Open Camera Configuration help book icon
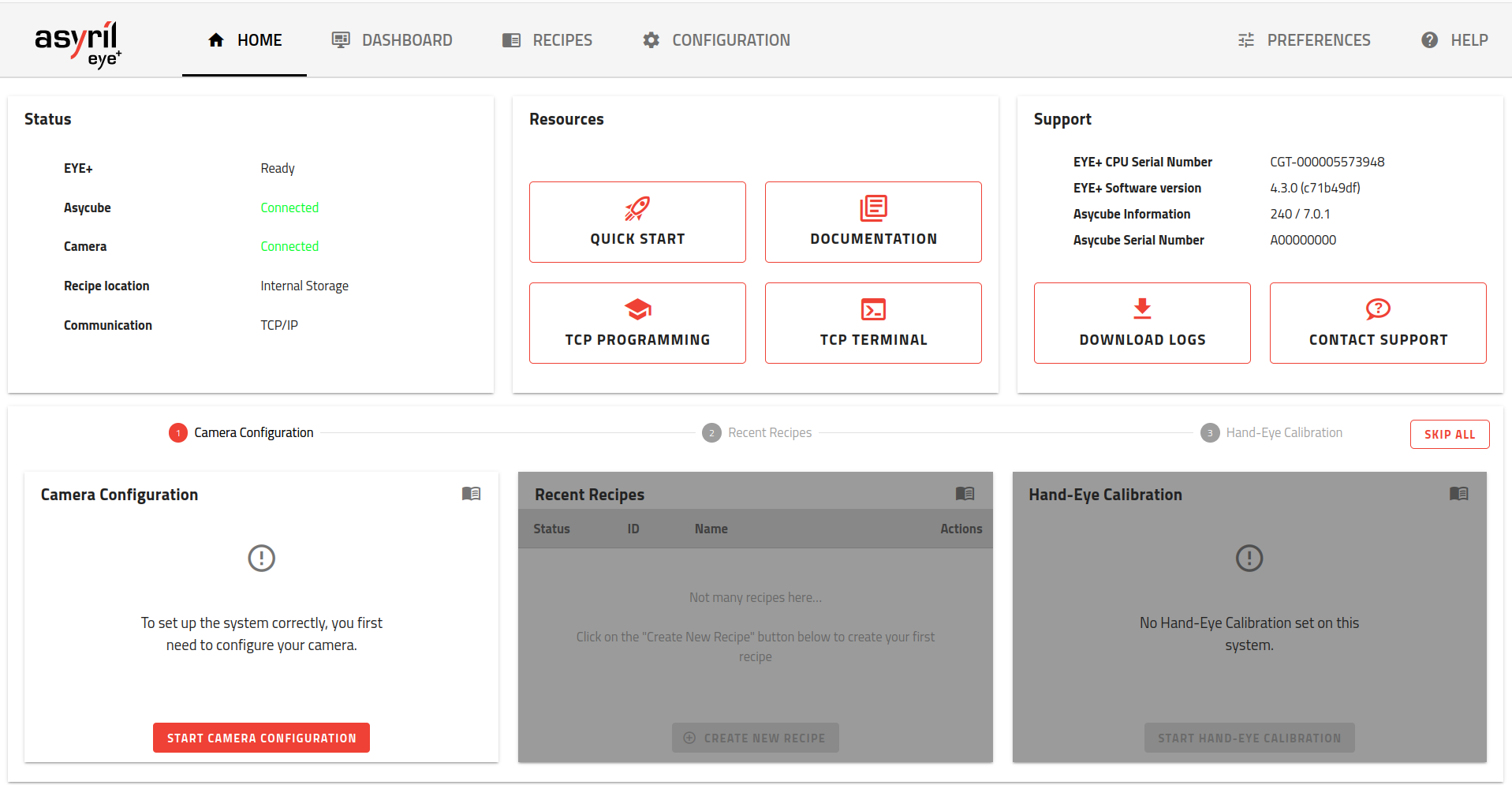 [471, 494]
